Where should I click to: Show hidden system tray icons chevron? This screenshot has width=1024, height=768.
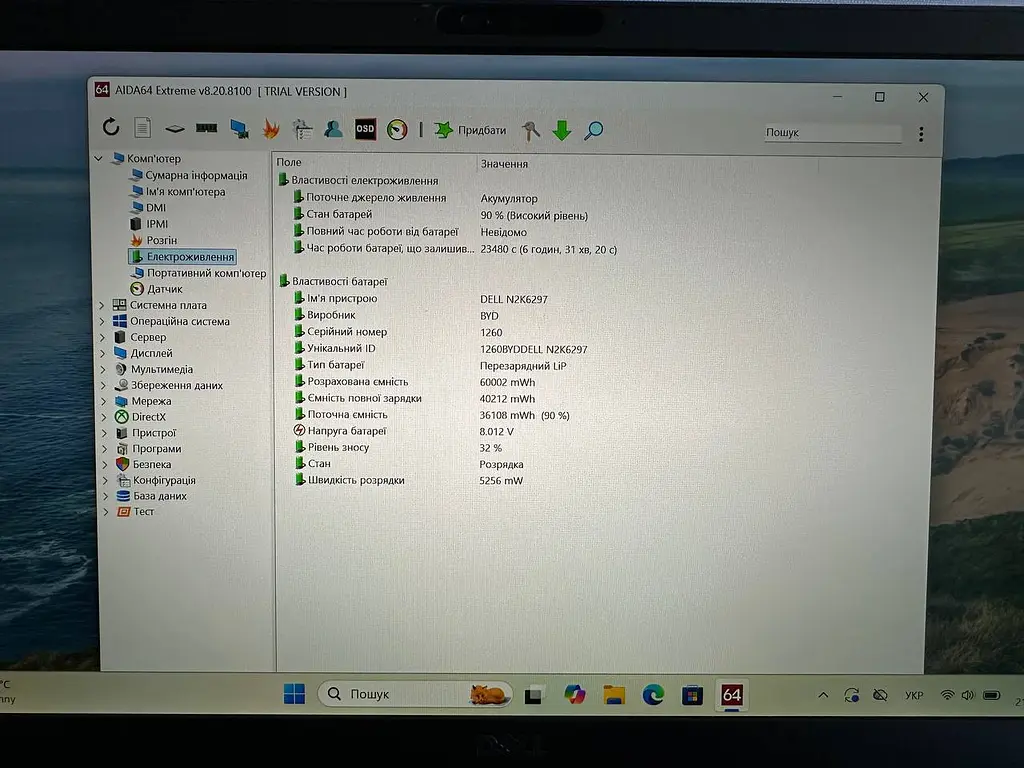coord(823,695)
